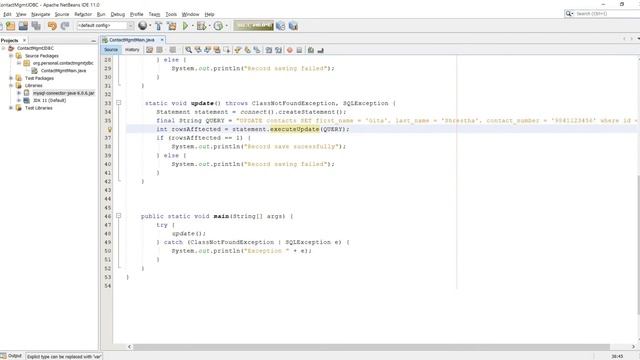Switch editor to History view
Viewport: 640px width, 360px height.
[132, 50]
